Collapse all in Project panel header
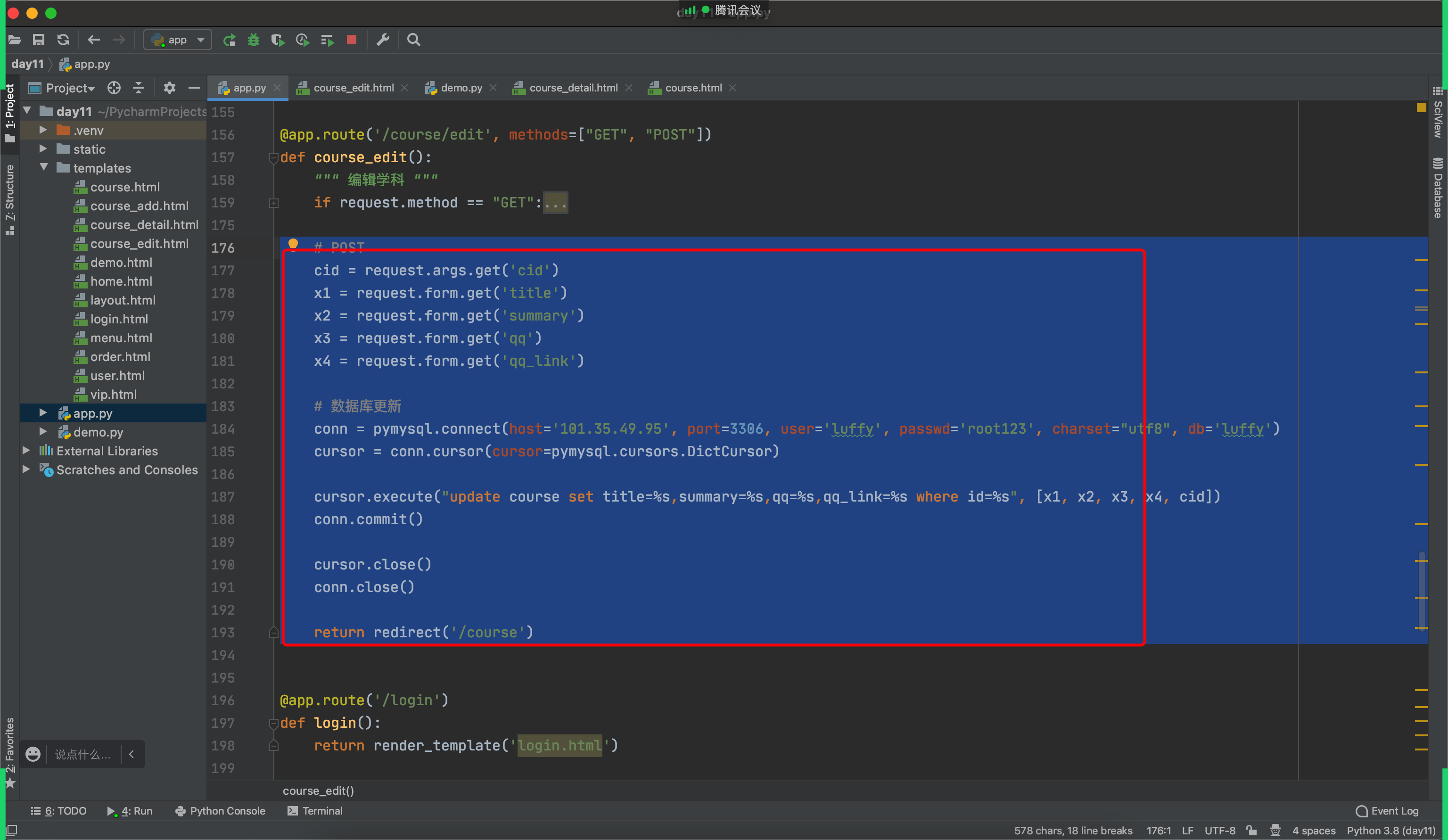 click(x=139, y=88)
